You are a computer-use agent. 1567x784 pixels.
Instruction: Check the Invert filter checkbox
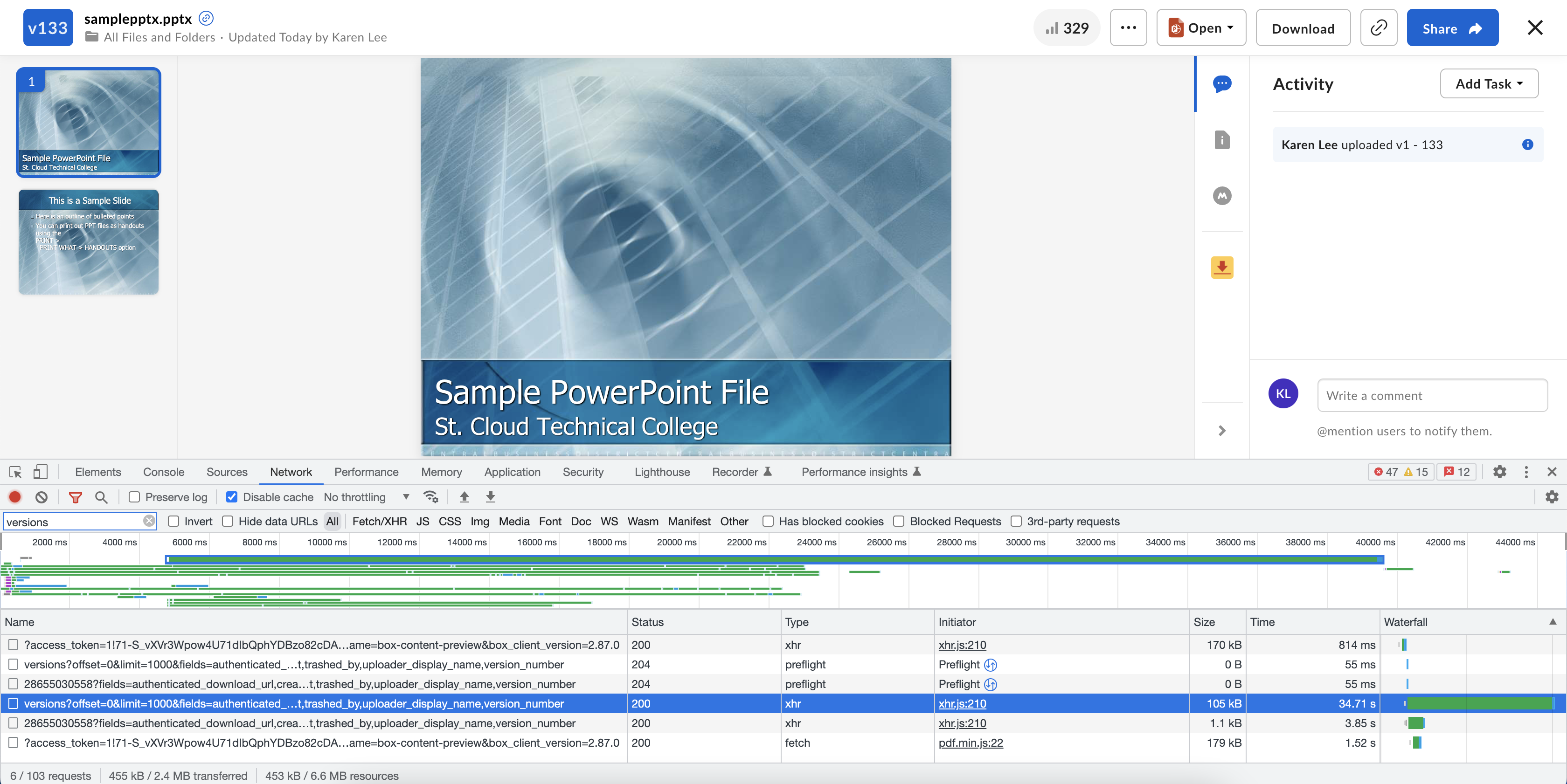pos(174,522)
